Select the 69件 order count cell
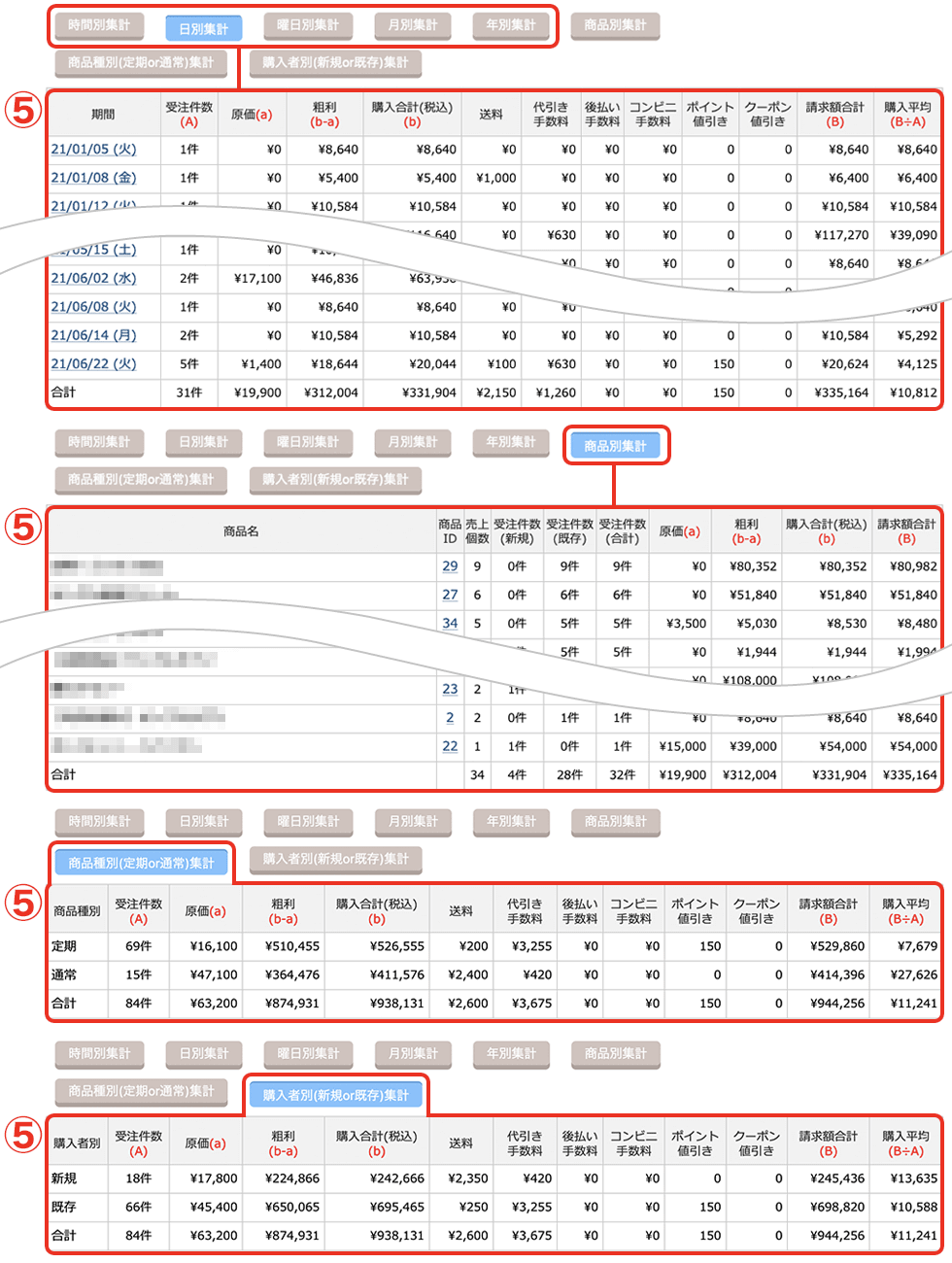The width and height of the screenshot is (952, 1263). (x=139, y=946)
